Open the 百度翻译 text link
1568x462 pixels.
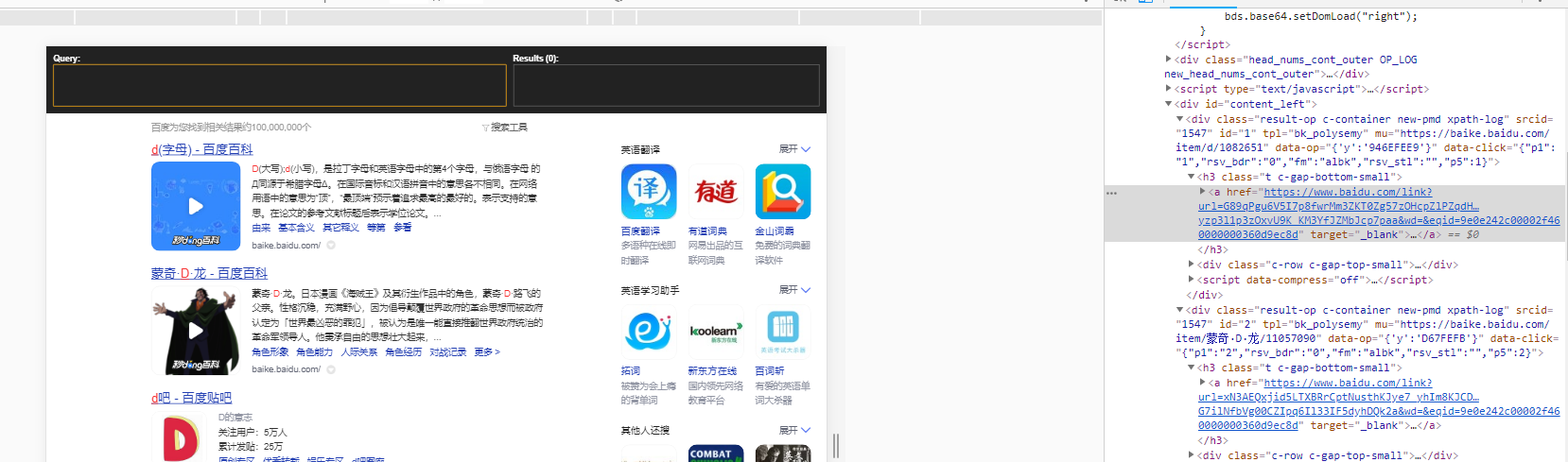640,231
